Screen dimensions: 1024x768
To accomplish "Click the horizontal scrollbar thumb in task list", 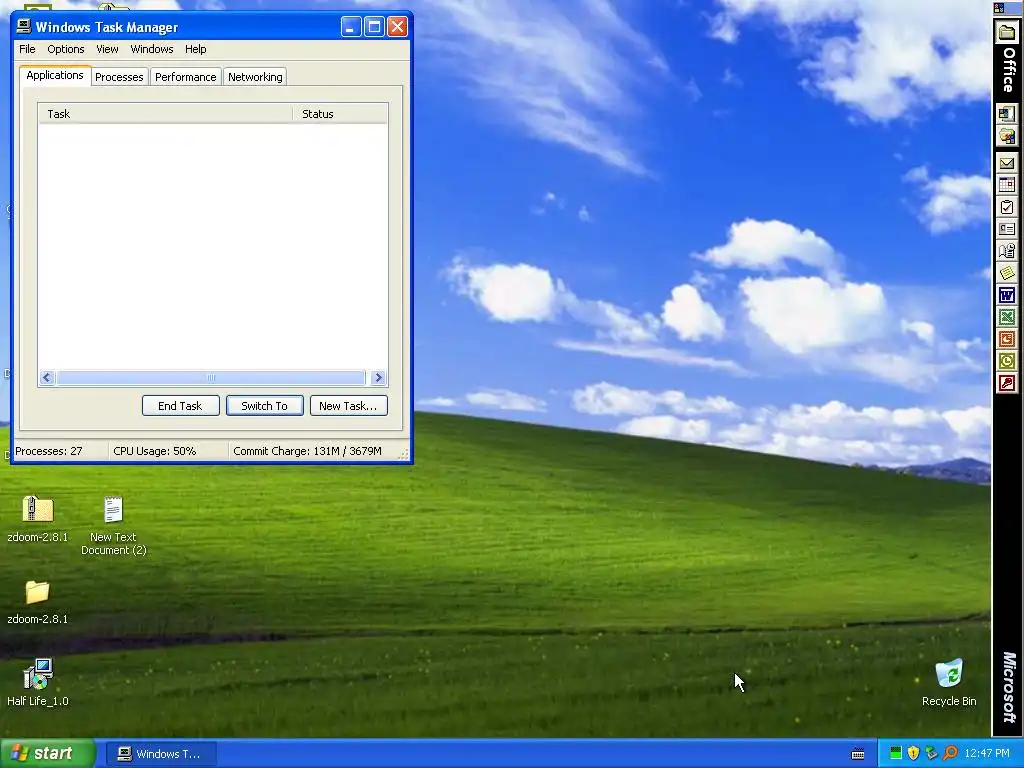I will coord(210,377).
